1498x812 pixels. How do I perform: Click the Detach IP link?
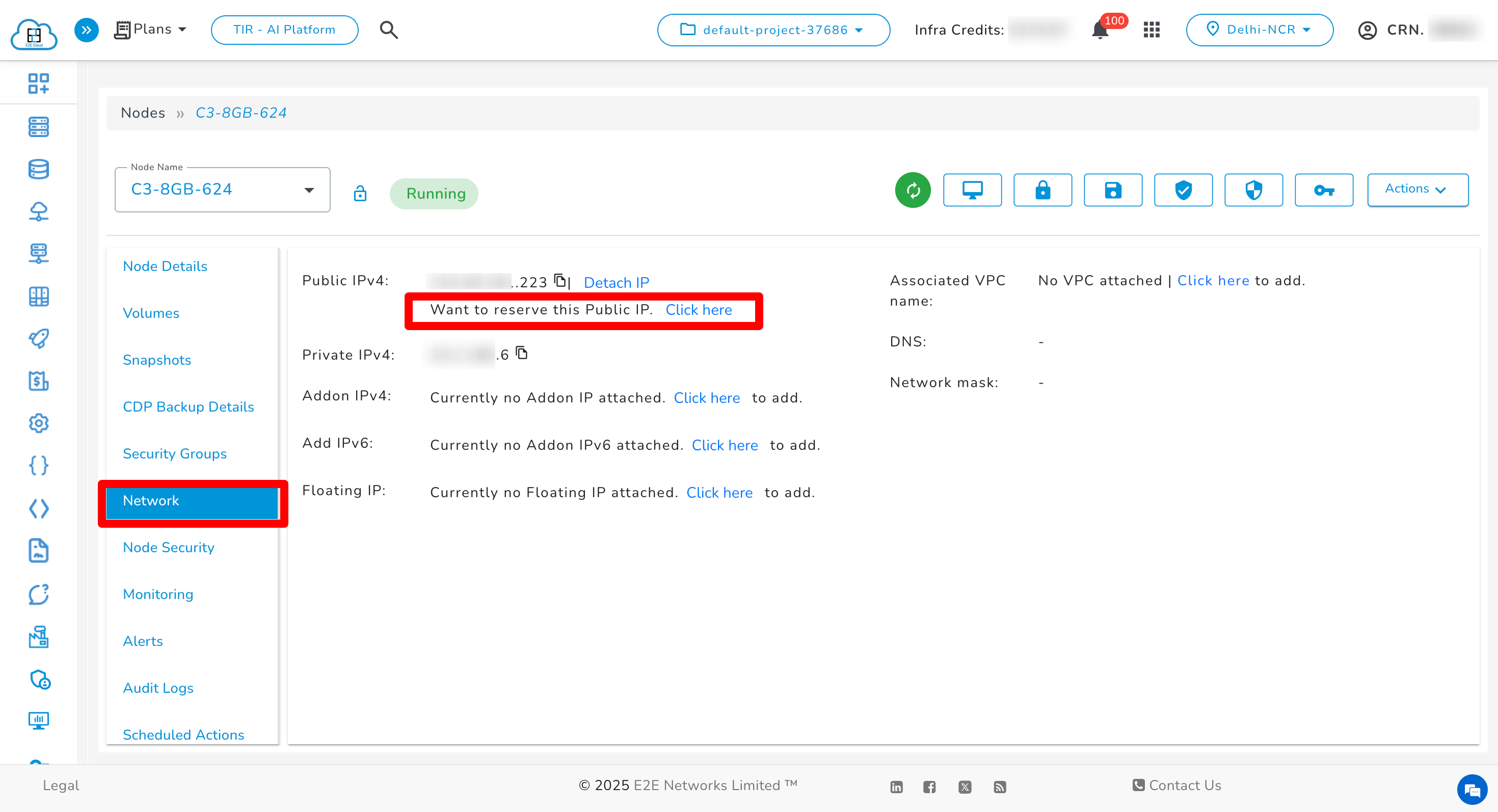click(x=617, y=283)
